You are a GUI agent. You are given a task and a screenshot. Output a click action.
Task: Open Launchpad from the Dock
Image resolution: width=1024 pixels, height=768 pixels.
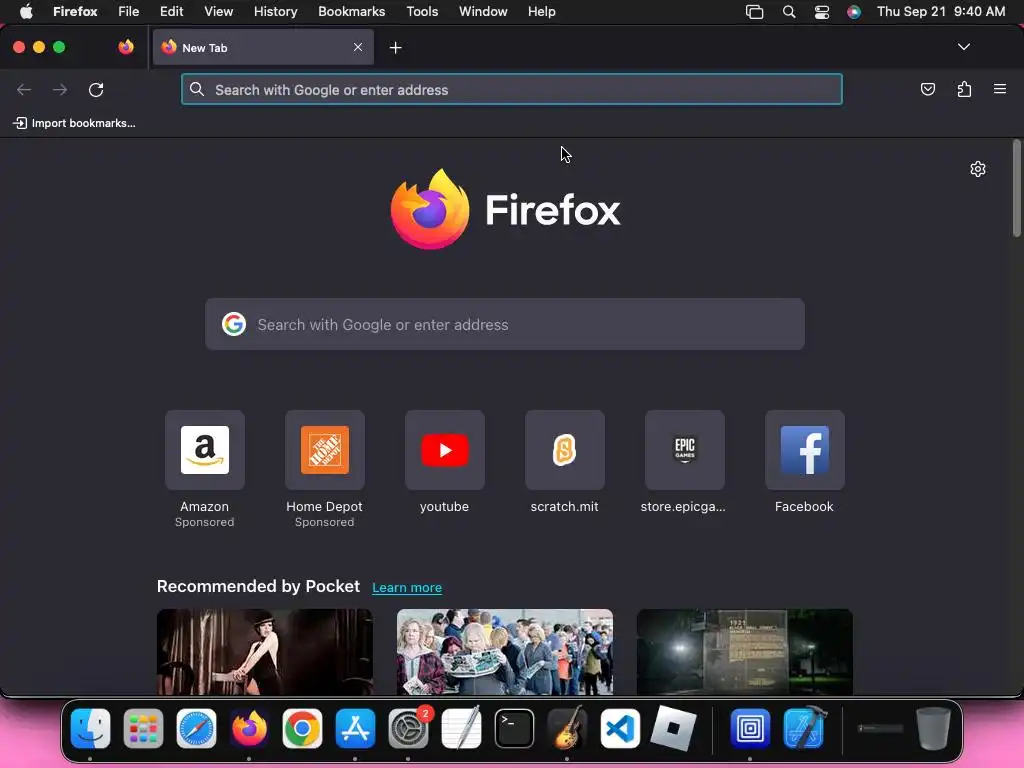[x=143, y=728]
